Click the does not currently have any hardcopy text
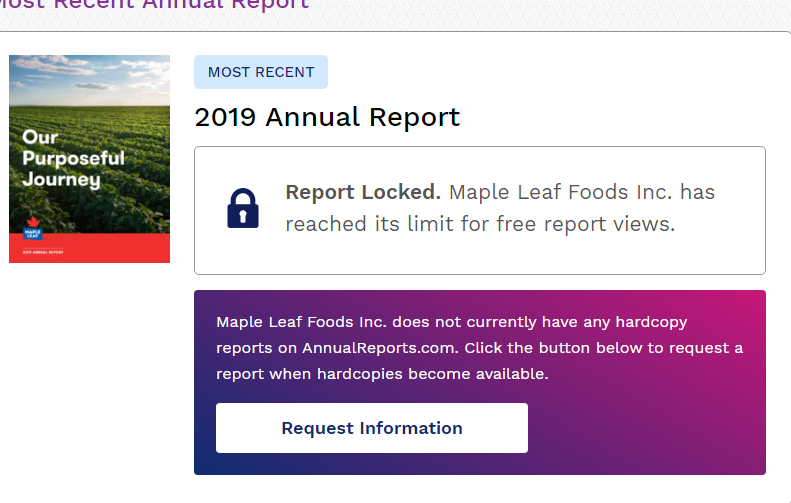This screenshot has height=503, width=791. point(540,322)
